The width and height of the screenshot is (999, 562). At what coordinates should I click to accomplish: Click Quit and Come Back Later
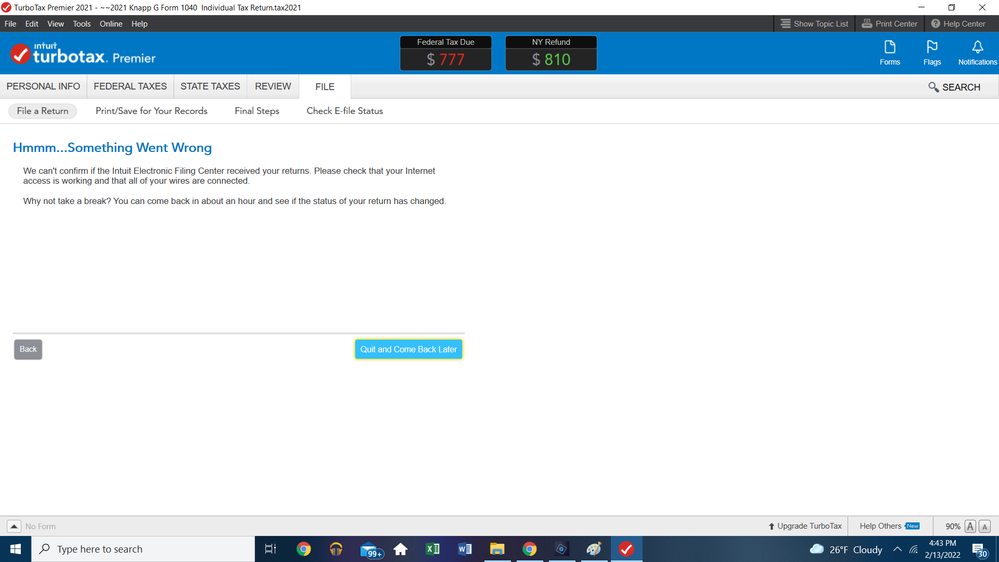coord(408,349)
